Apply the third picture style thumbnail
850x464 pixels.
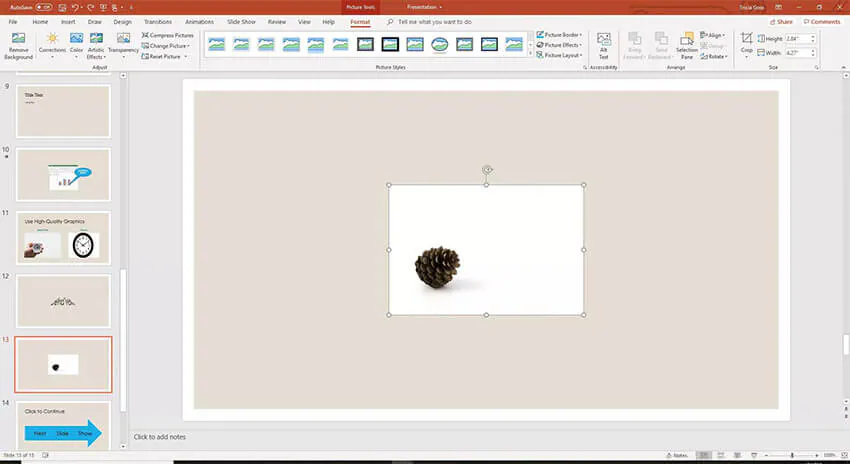tap(266, 44)
